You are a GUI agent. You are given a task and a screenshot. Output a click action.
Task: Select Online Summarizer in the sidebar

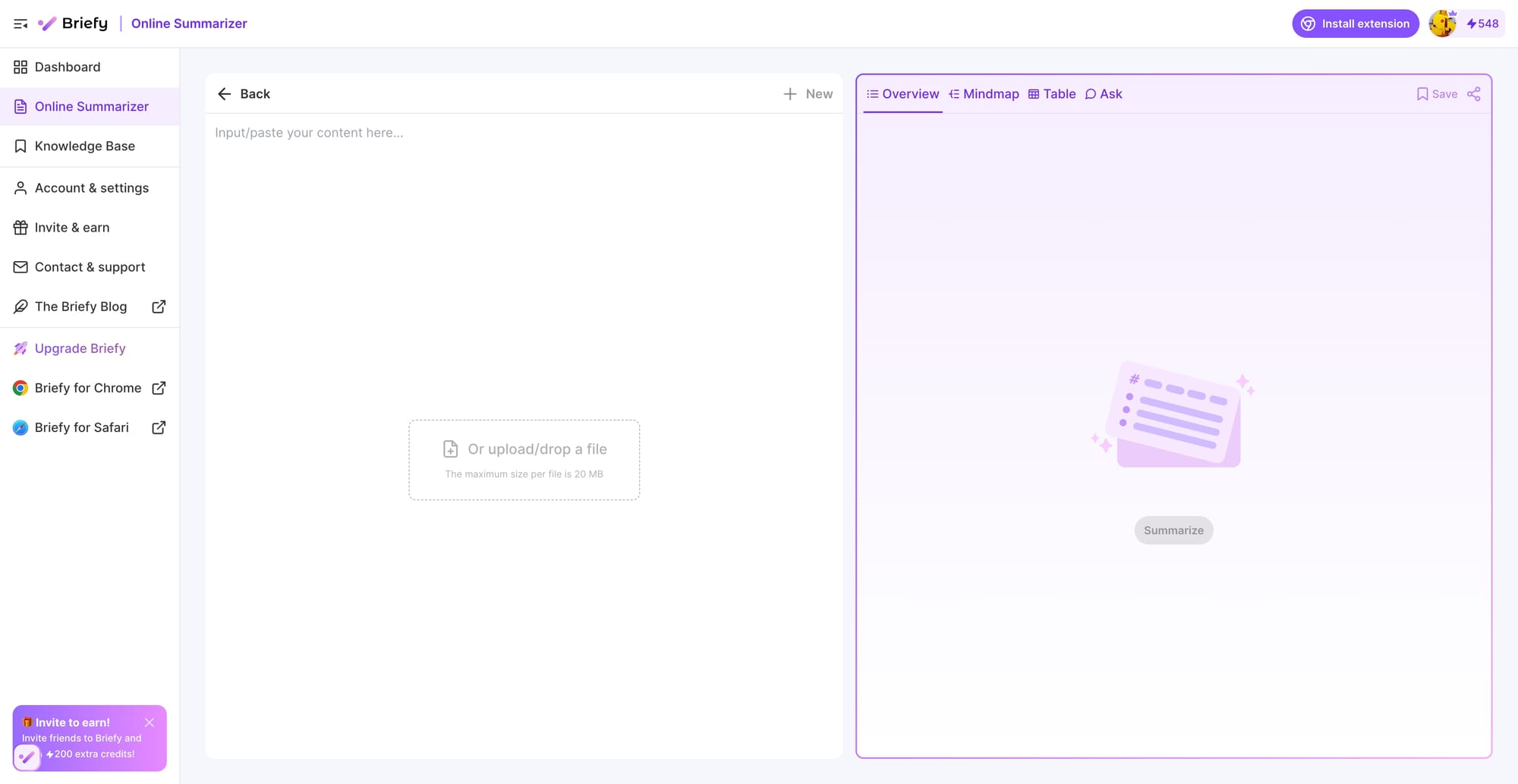(90, 106)
